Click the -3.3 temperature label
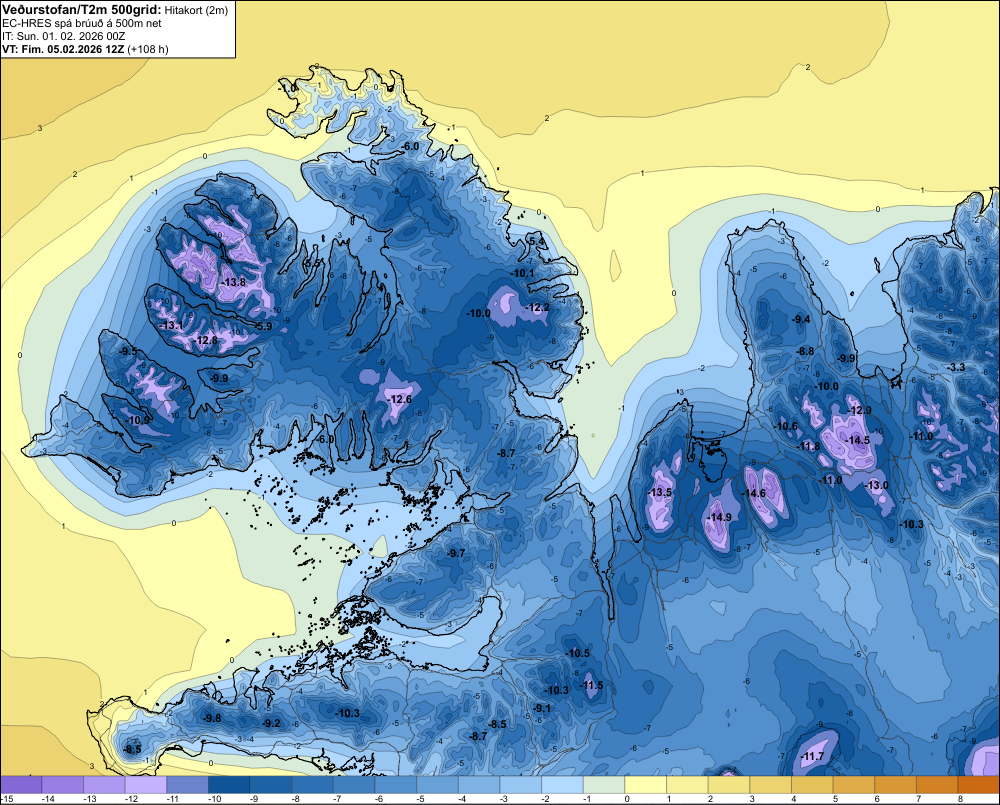Viewport: 1000px width, 805px height. (x=957, y=367)
